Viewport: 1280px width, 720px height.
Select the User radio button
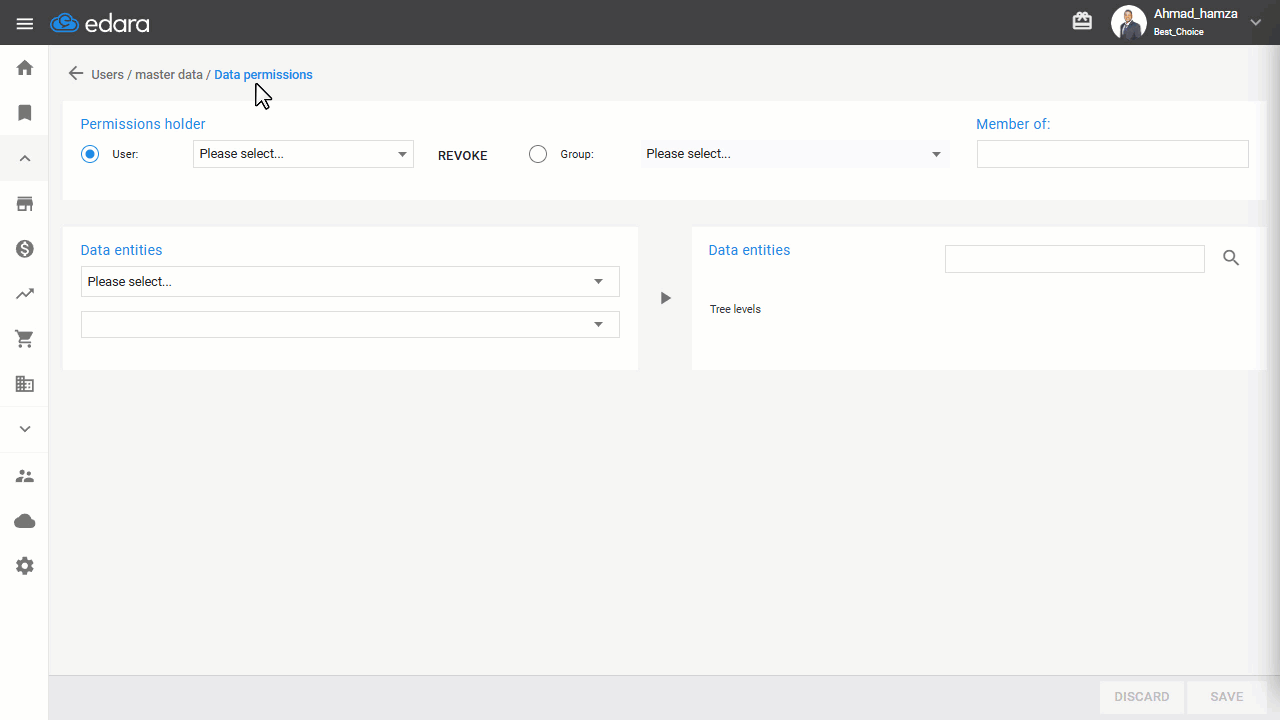pyautogui.click(x=90, y=154)
